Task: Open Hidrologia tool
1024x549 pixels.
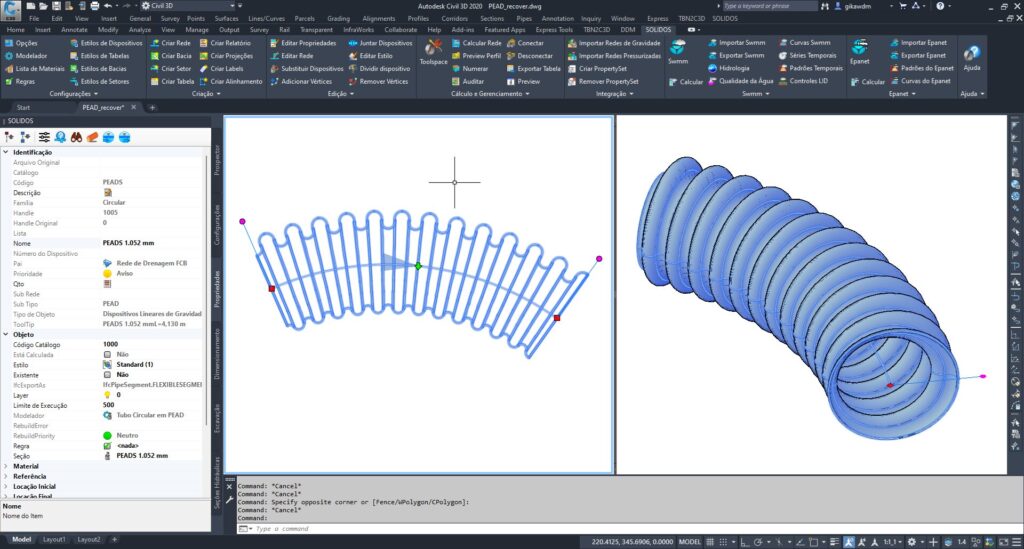Action: [x=728, y=69]
